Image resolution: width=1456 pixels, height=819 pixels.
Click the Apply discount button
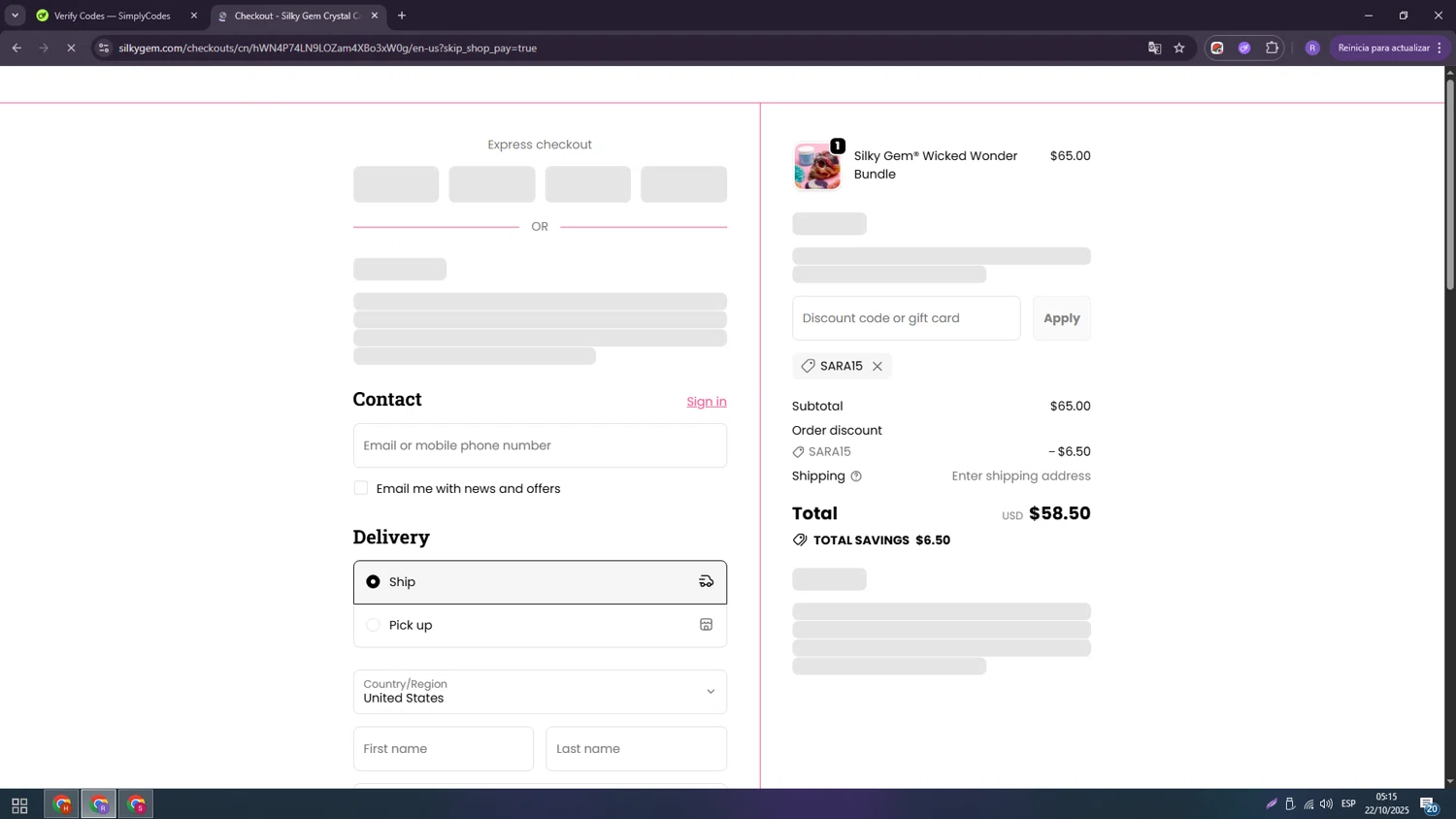[1061, 318]
